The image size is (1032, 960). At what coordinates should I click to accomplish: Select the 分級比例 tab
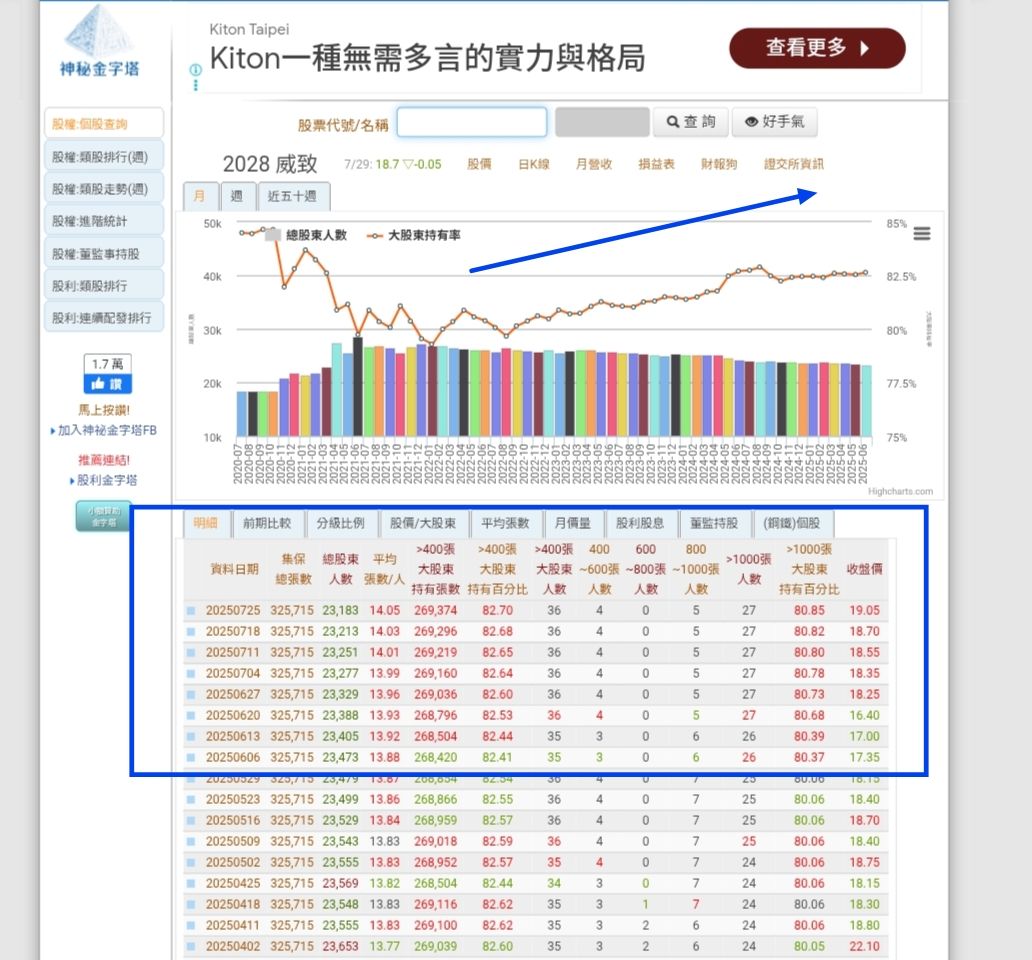tap(341, 523)
